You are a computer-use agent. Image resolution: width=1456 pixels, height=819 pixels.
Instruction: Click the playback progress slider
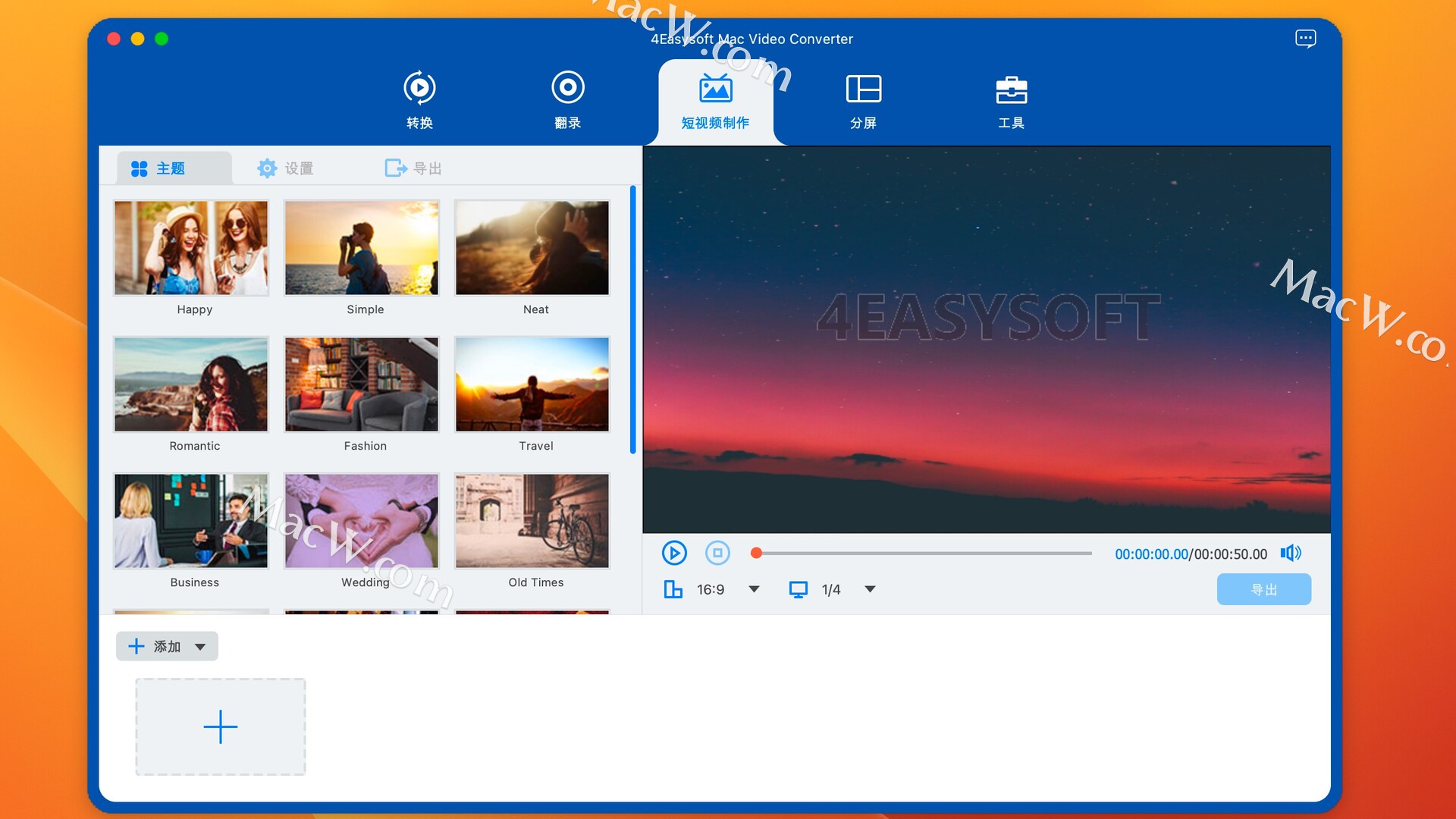pos(923,554)
